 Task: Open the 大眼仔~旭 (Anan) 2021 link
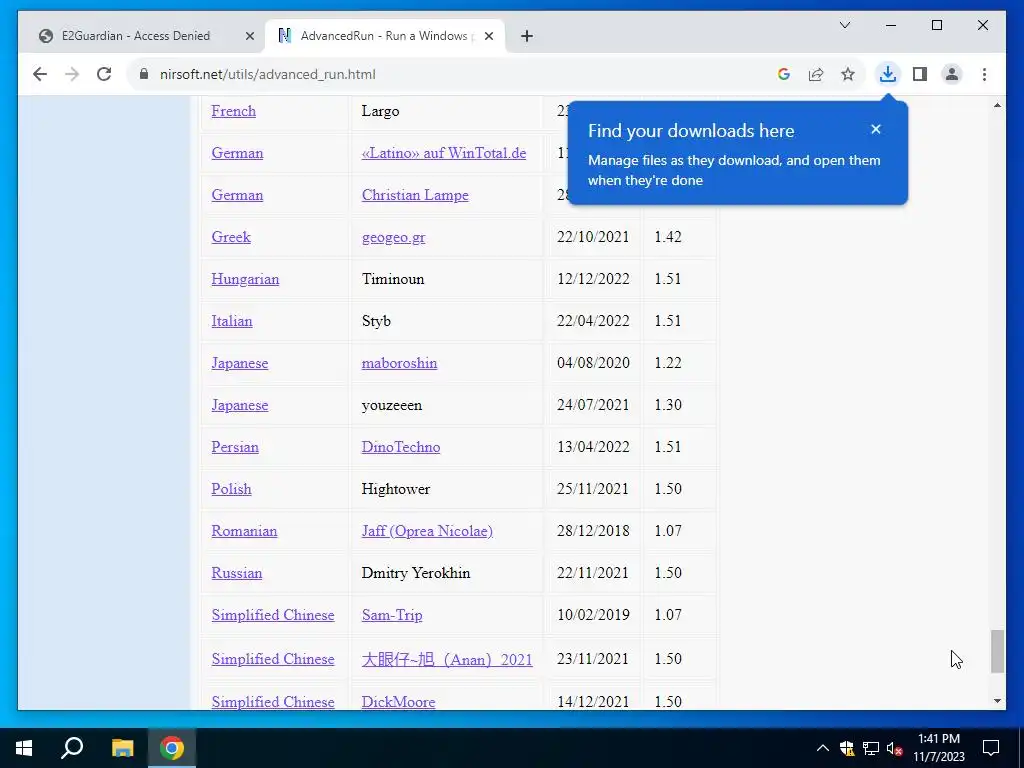(447, 659)
